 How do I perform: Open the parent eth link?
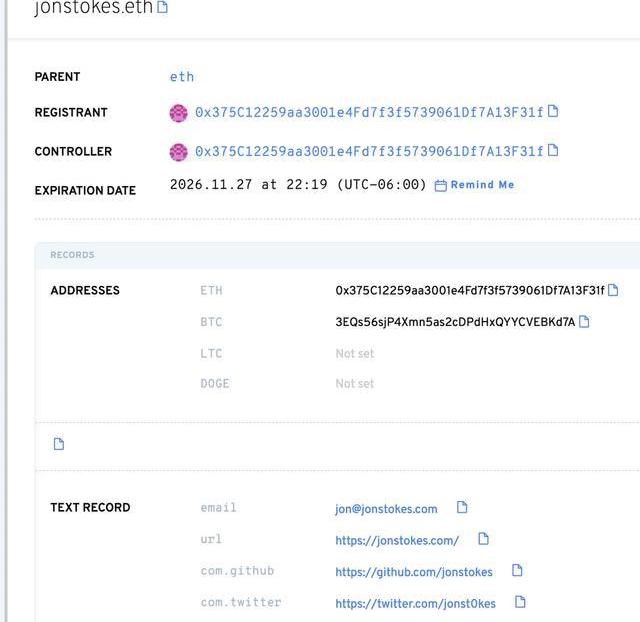point(182,77)
